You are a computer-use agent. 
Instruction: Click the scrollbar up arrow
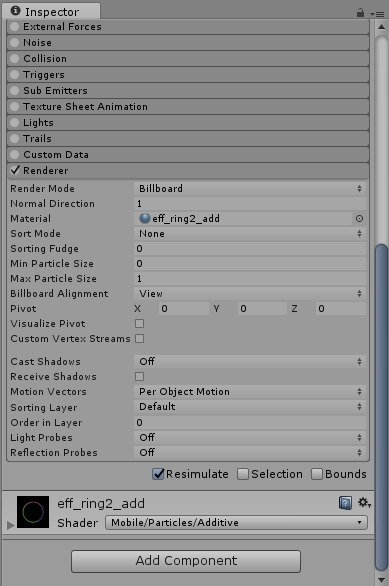[382, 27]
